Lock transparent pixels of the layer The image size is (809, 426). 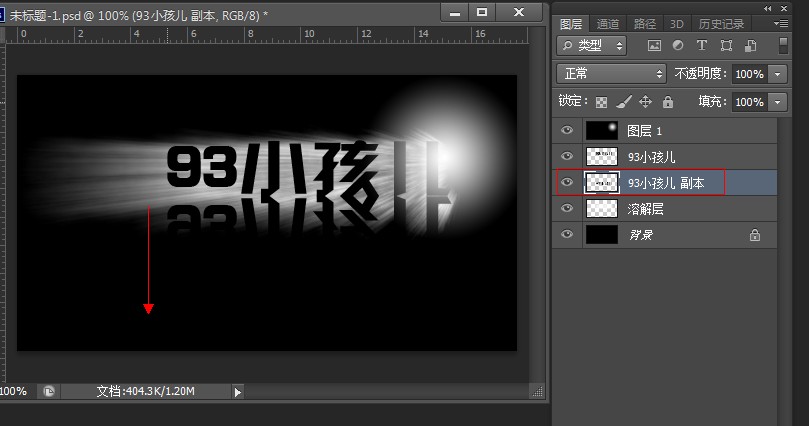601,102
